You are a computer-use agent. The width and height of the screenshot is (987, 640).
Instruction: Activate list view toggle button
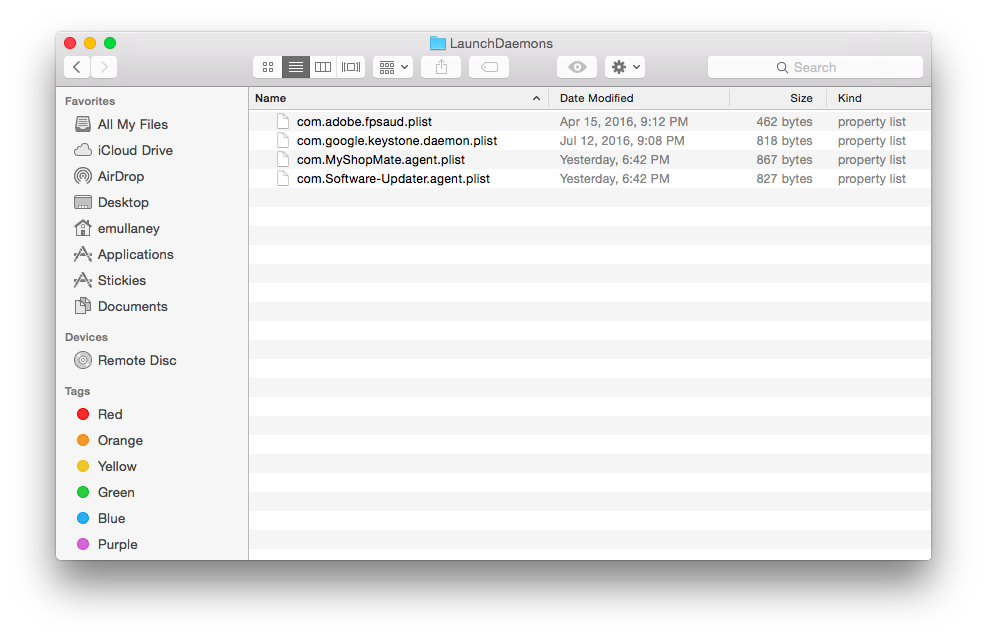(295, 67)
